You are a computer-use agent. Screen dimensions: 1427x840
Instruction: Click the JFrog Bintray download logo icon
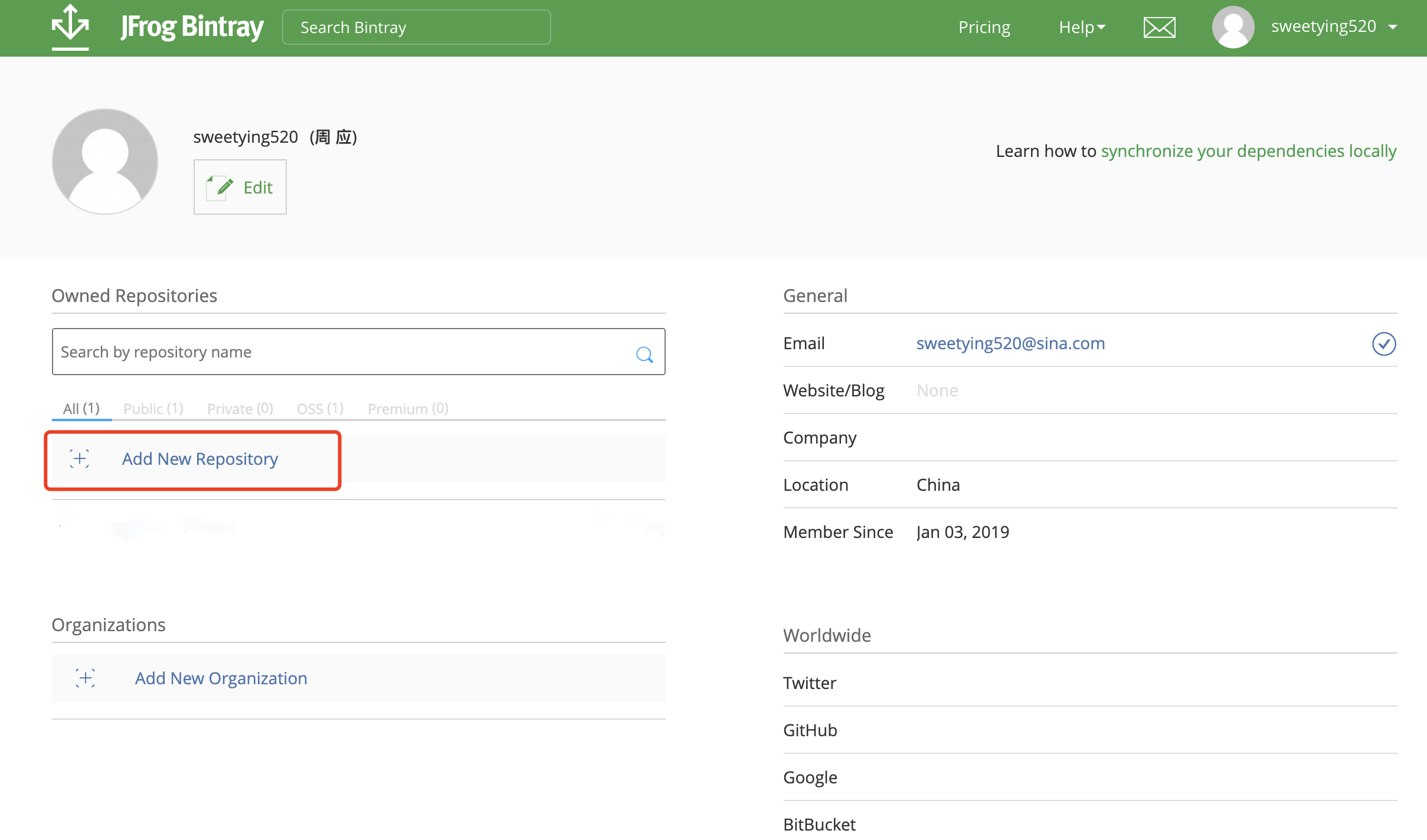(70, 27)
